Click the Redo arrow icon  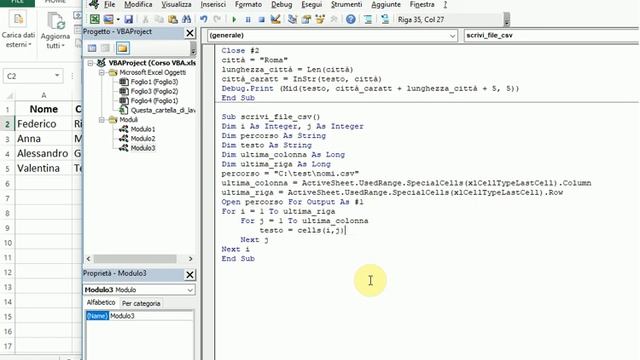(x=218, y=19)
